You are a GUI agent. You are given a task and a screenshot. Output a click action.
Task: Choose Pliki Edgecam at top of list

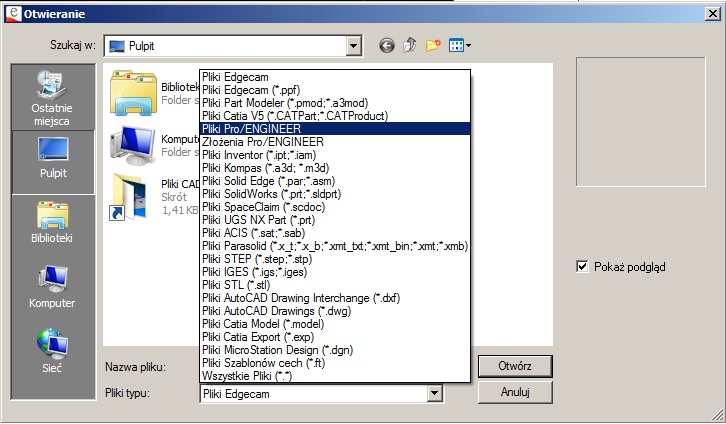point(335,77)
